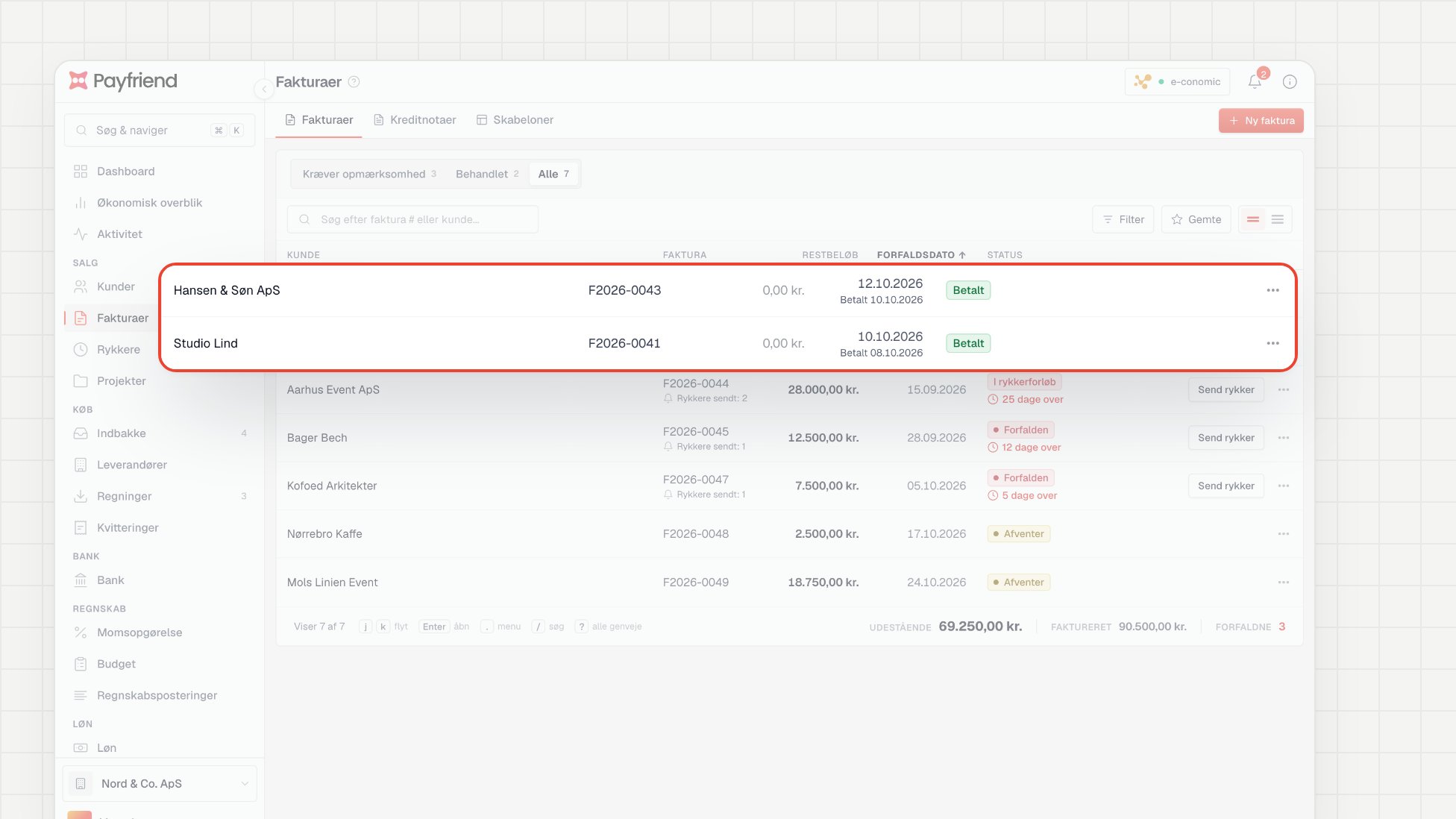The image size is (1456, 819).
Task: Select the Kræver opmærksomhed filter
Action: pyautogui.click(x=369, y=174)
